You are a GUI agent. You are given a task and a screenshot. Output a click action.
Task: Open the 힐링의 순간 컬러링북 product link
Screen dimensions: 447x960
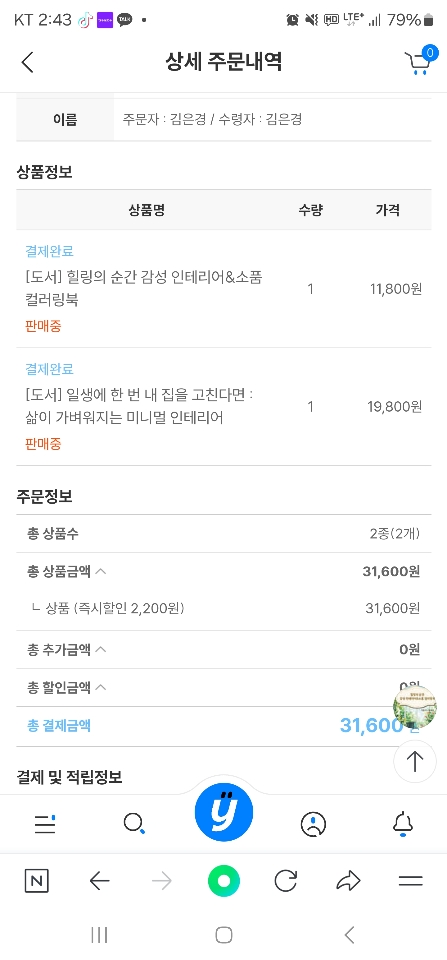tap(144, 288)
